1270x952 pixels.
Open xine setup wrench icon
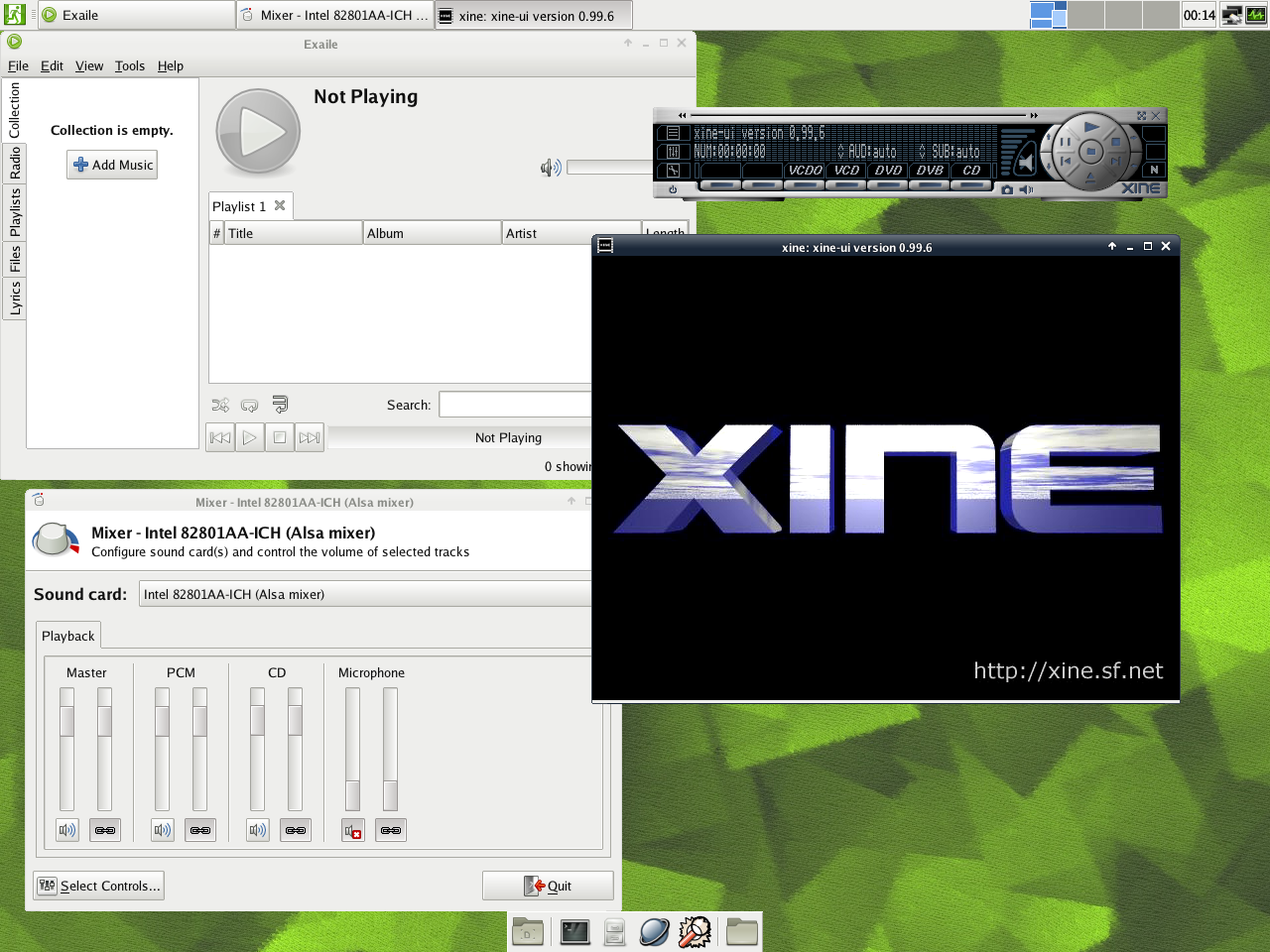click(673, 171)
